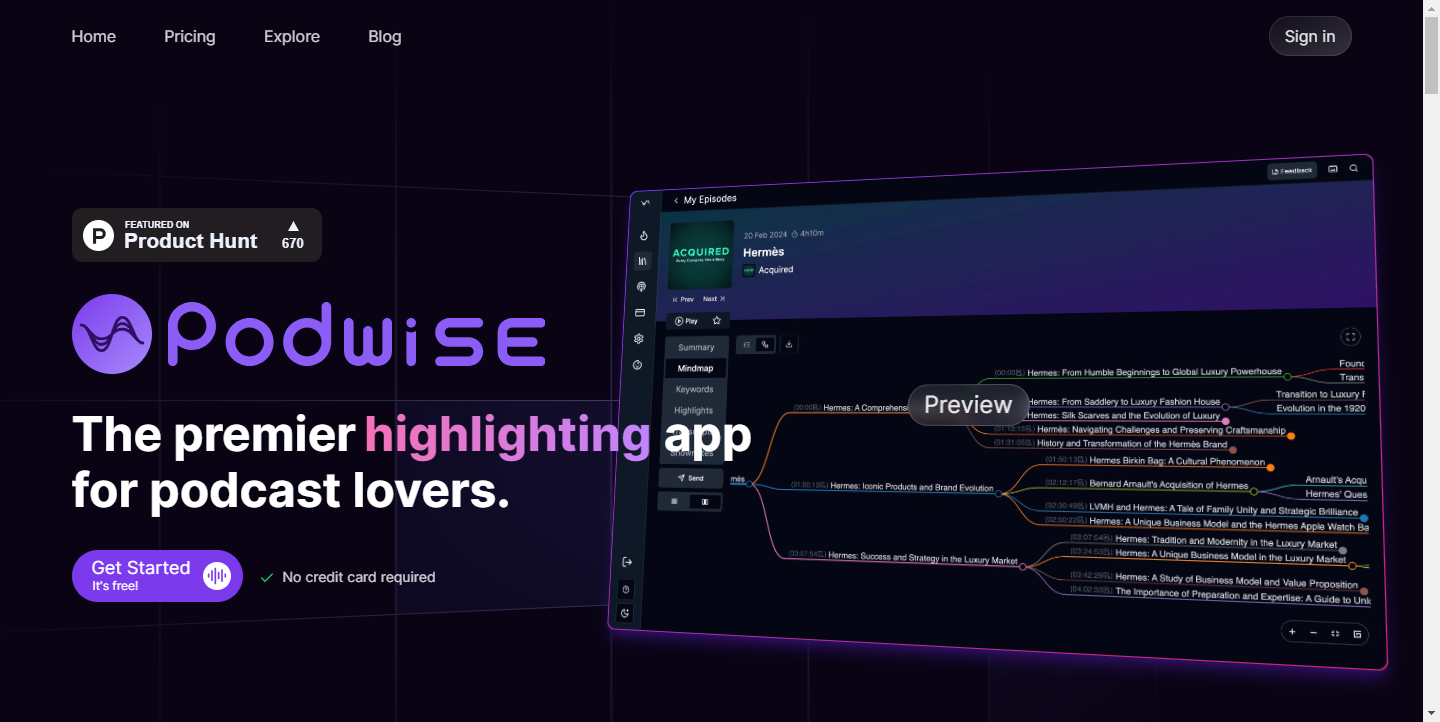Click the Sign in button
1440x722 pixels.
pos(1310,36)
